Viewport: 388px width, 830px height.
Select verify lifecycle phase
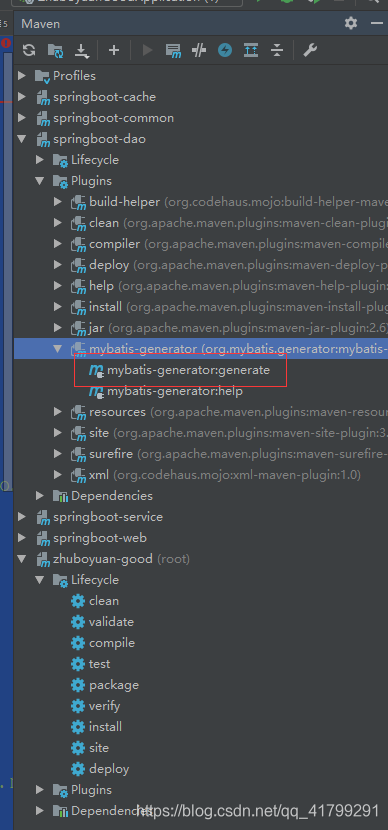(104, 706)
